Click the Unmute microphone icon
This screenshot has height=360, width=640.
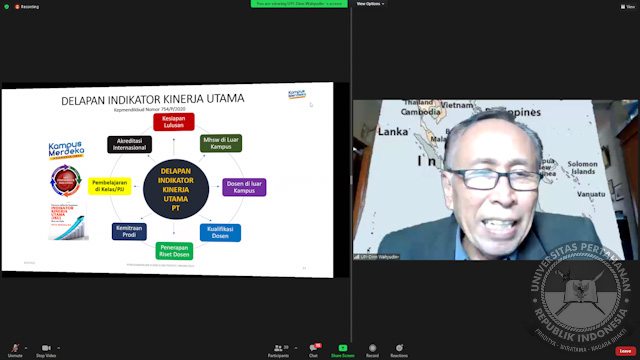coord(15,348)
